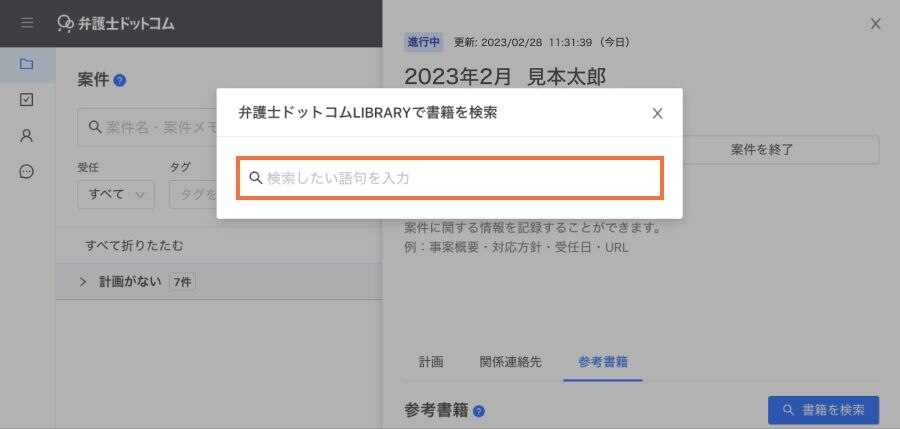Click the 弁護士ドットコム logo

tap(116, 24)
